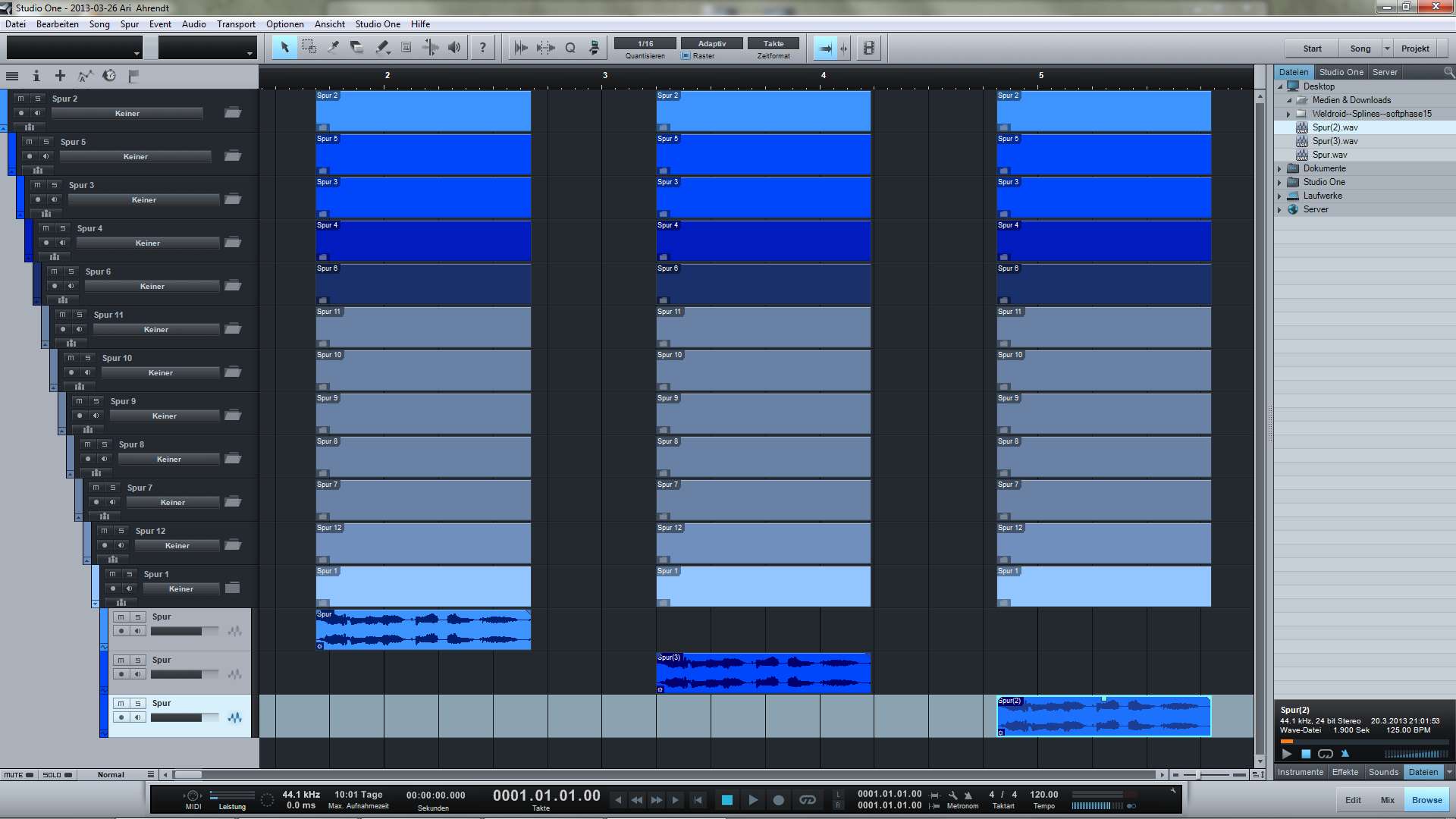
Task: Open the Datei menu
Action: (x=15, y=24)
